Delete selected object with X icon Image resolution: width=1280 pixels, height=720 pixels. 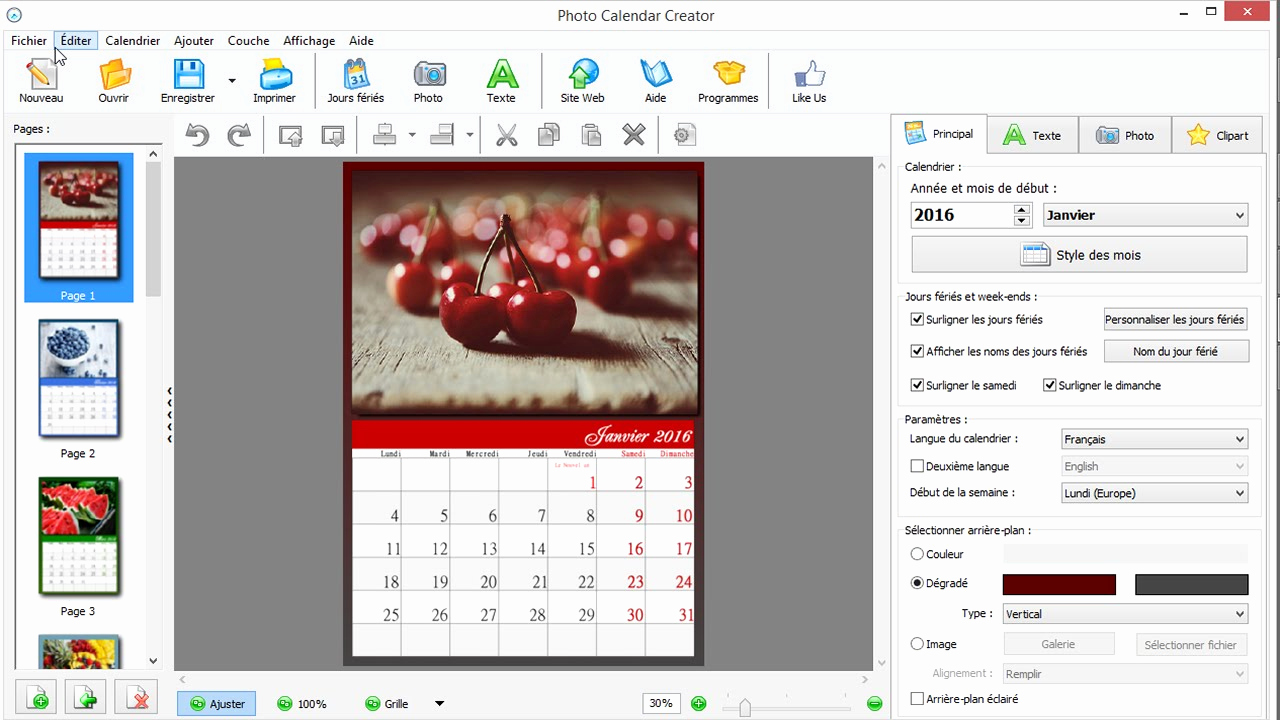pos(633,135)
